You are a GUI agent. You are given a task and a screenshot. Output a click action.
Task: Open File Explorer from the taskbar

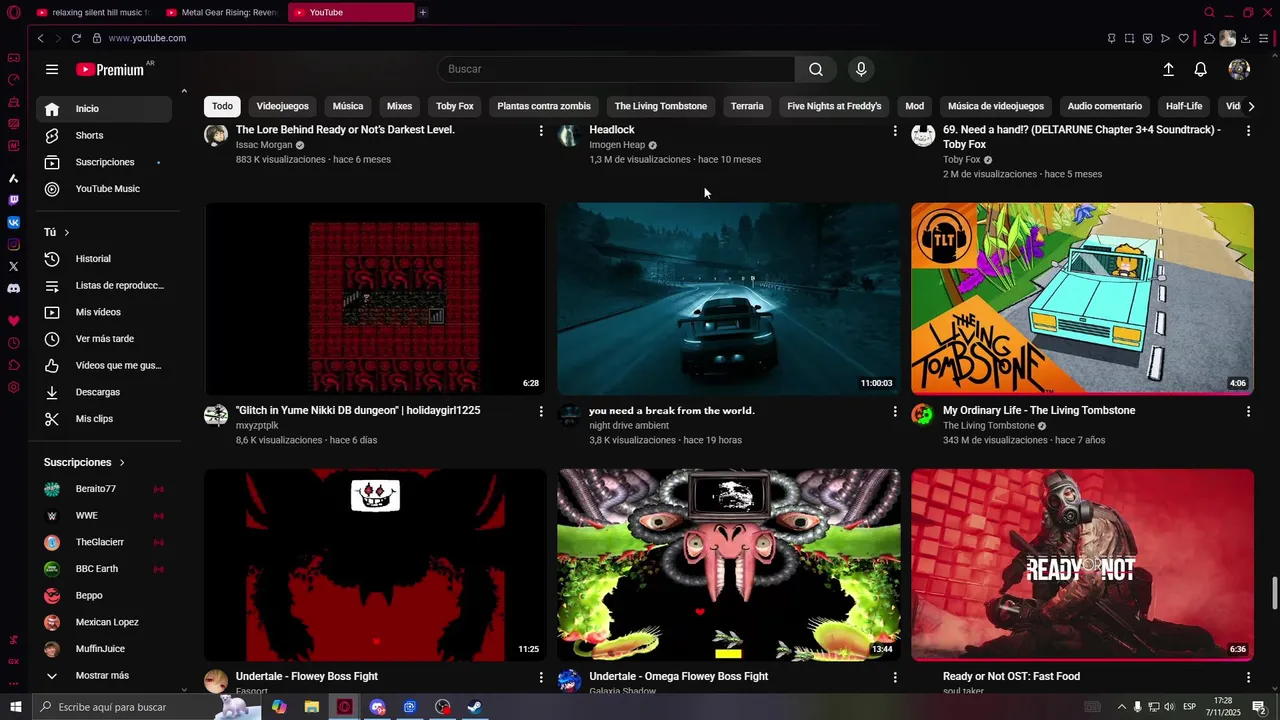[312, 707]
